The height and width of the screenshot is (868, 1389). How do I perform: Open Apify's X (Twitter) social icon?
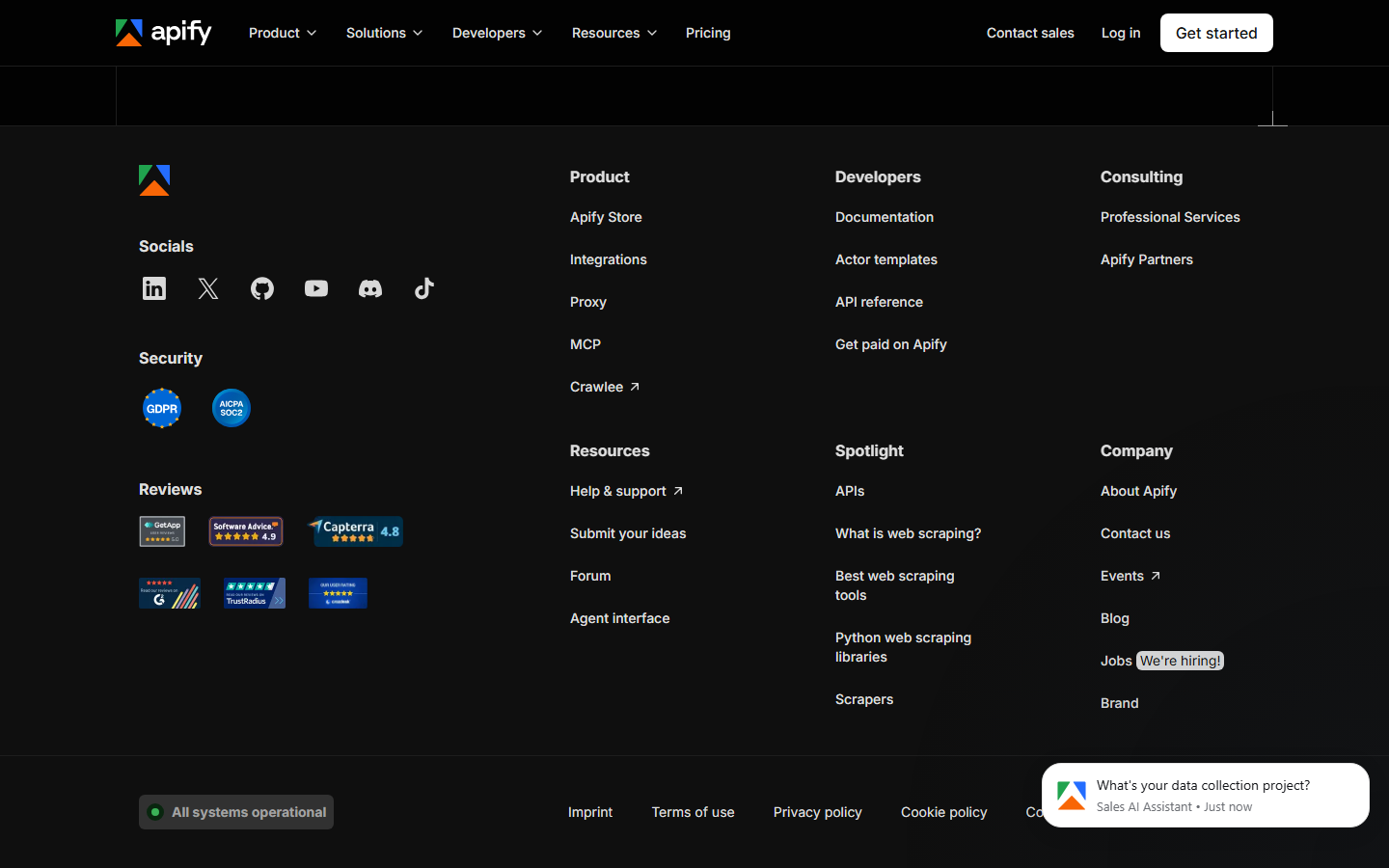click(x=208, y=288)
